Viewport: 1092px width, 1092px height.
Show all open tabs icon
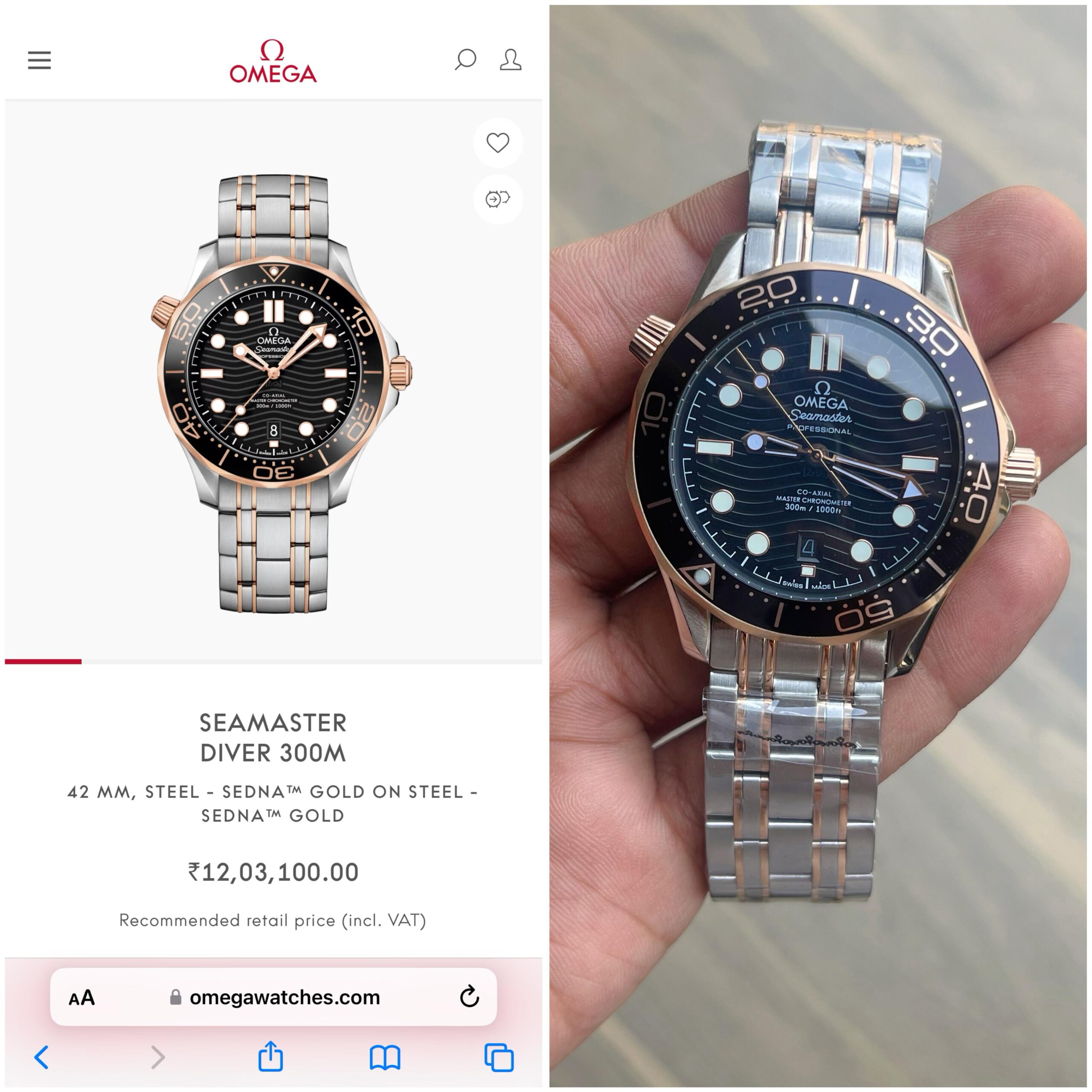tap(499, 1057)
